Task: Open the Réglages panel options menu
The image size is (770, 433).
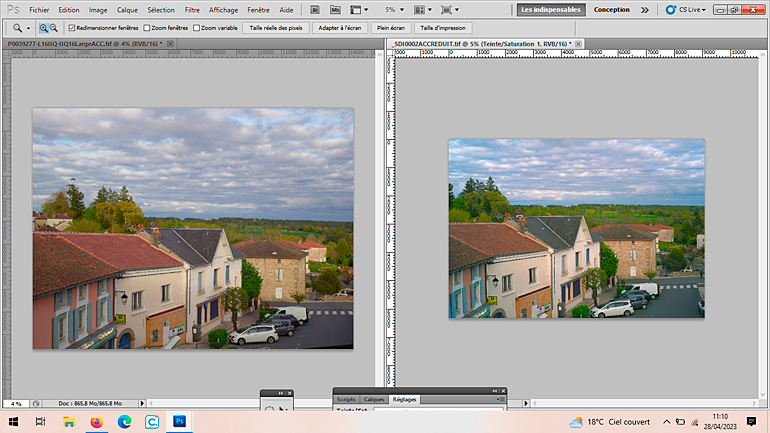Action: point(500,400)
